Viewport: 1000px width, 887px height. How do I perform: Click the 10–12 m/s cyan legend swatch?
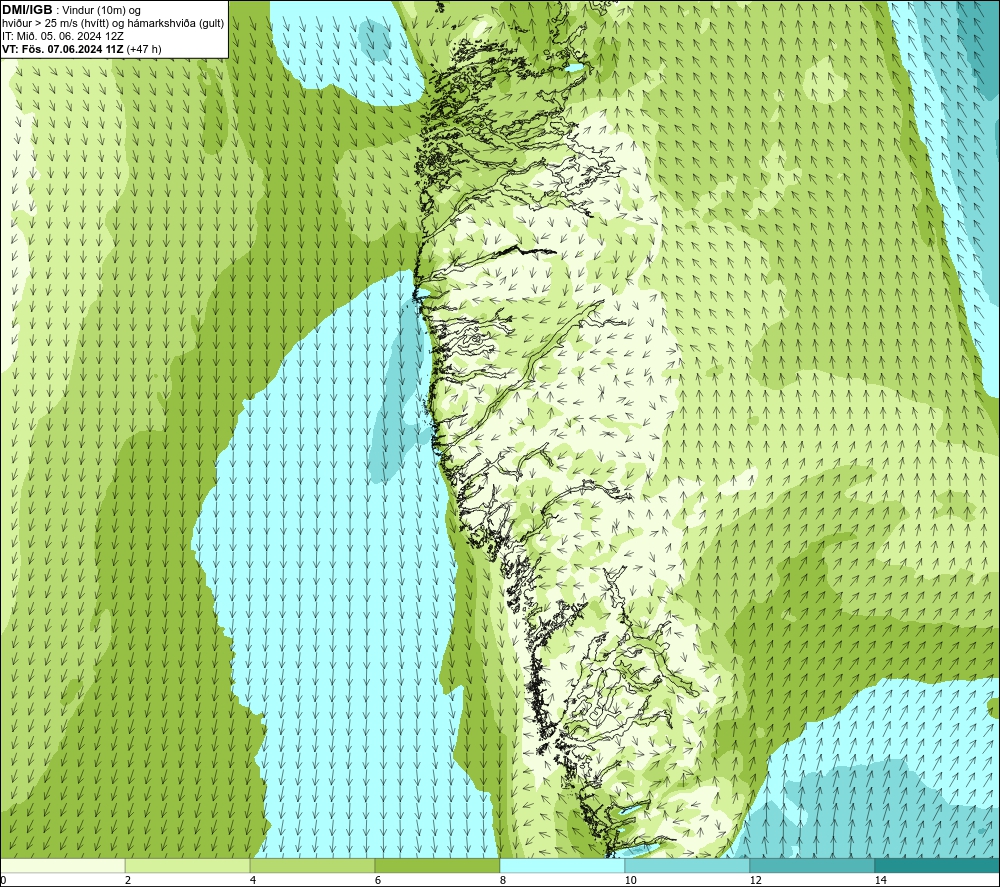(688, 865)
